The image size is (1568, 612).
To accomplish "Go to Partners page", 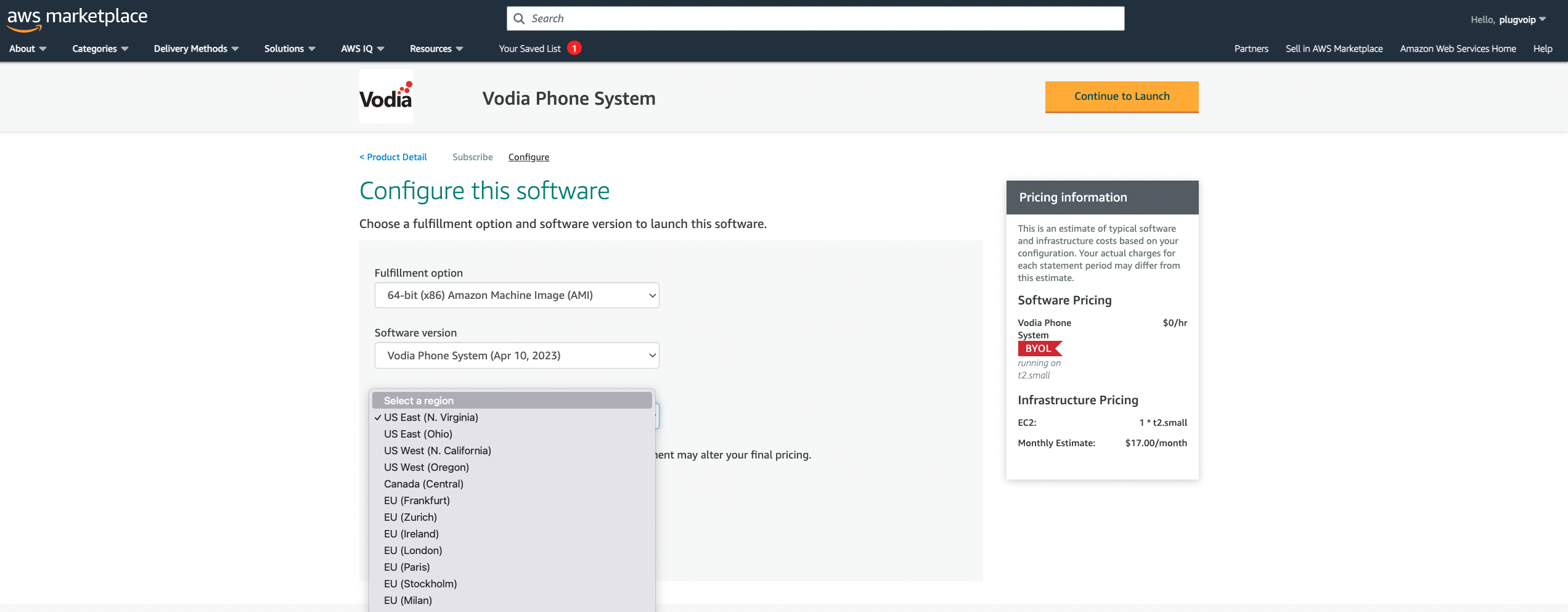I will click(1251, 49).
